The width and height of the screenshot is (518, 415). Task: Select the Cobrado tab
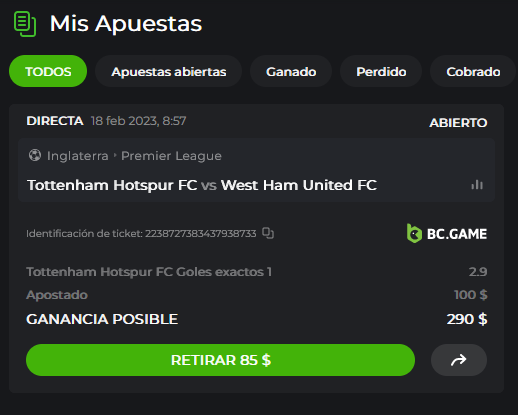pyautogui.click(x=473, y=71)
